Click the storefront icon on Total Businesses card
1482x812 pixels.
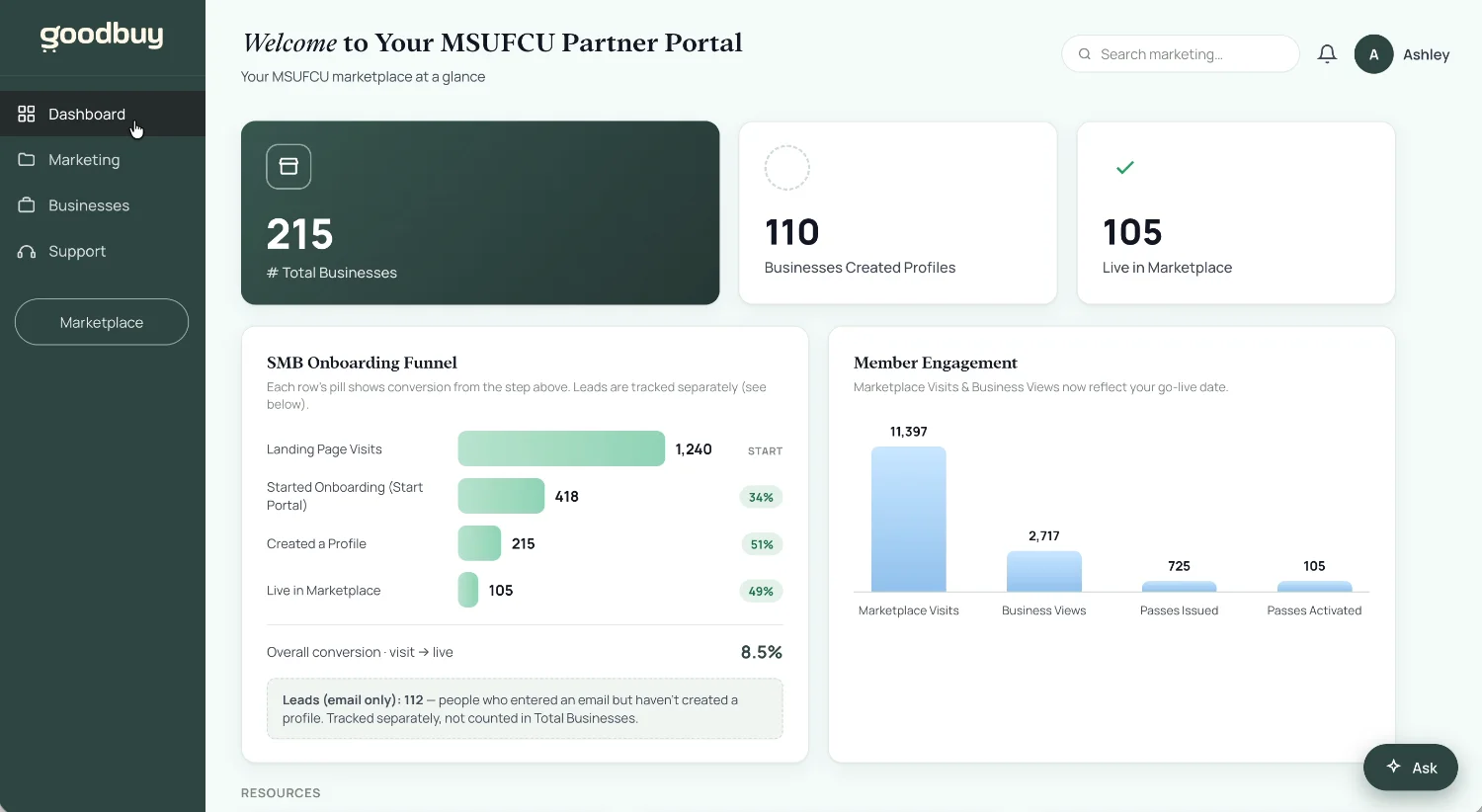click(x=288, y=166)
